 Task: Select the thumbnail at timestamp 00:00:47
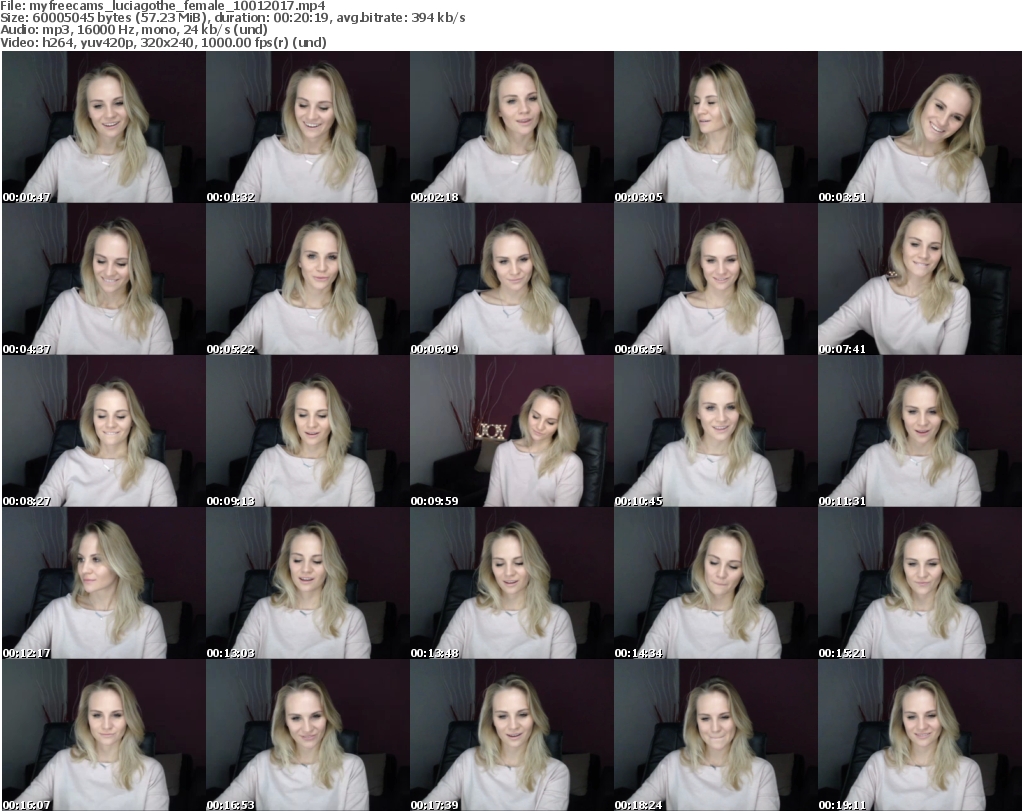(x=104, y=127)
